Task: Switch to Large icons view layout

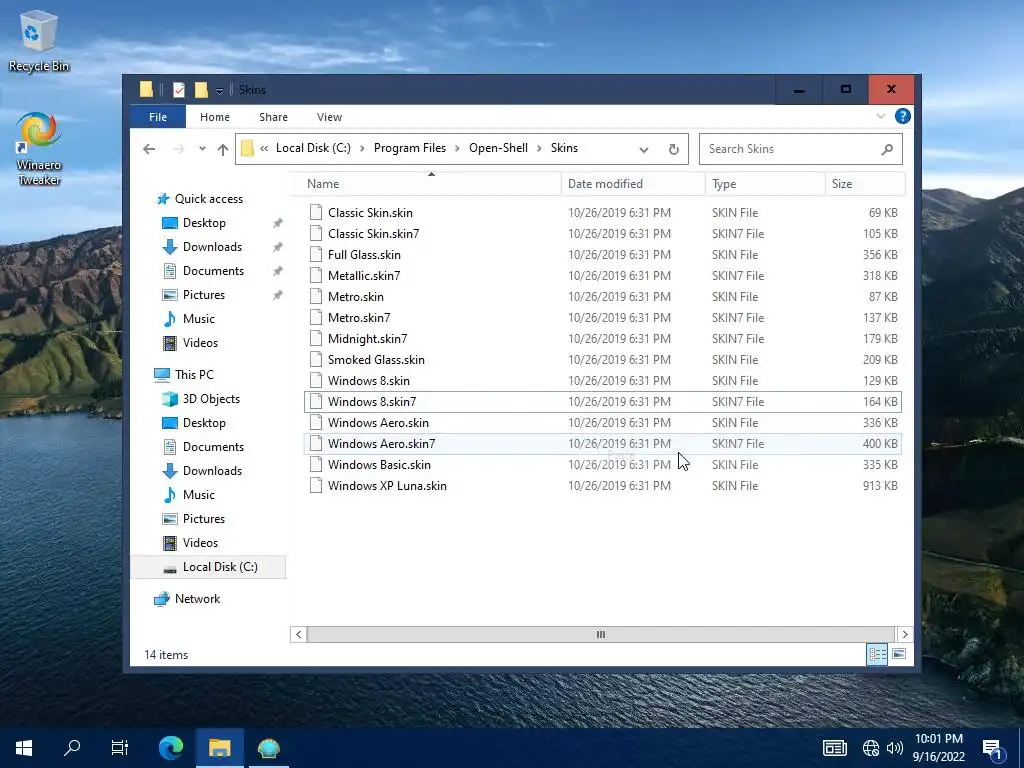Action: pos(899,654)
